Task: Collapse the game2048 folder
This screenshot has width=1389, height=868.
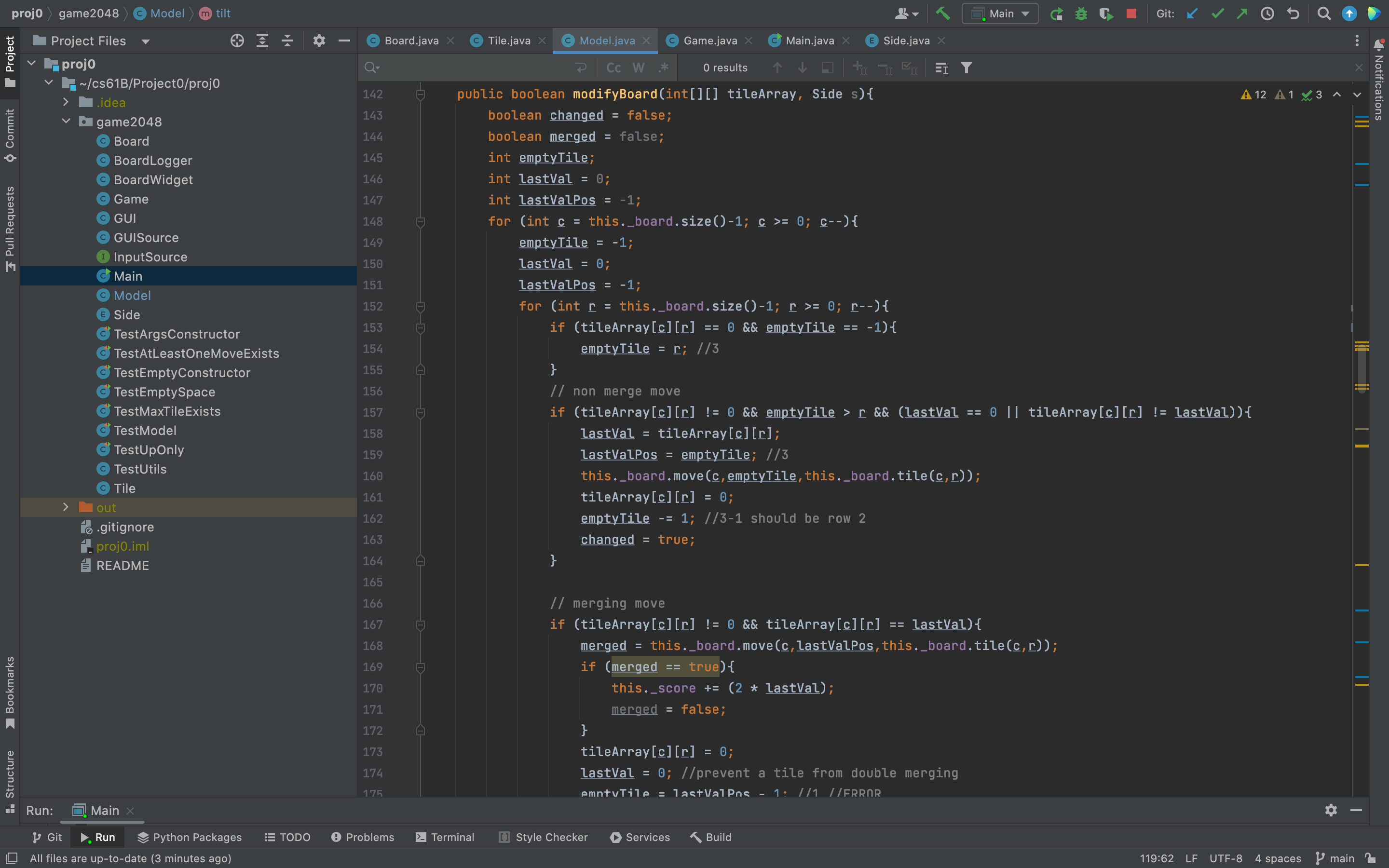Action: tap(66, 121)
